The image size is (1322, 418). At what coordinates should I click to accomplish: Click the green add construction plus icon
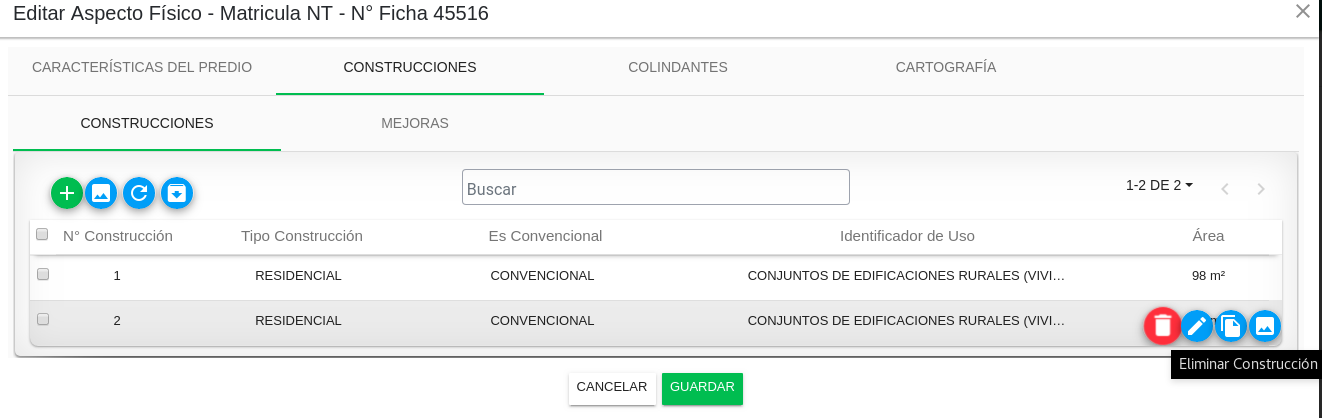pyautogui.click(x=67, y=193)
